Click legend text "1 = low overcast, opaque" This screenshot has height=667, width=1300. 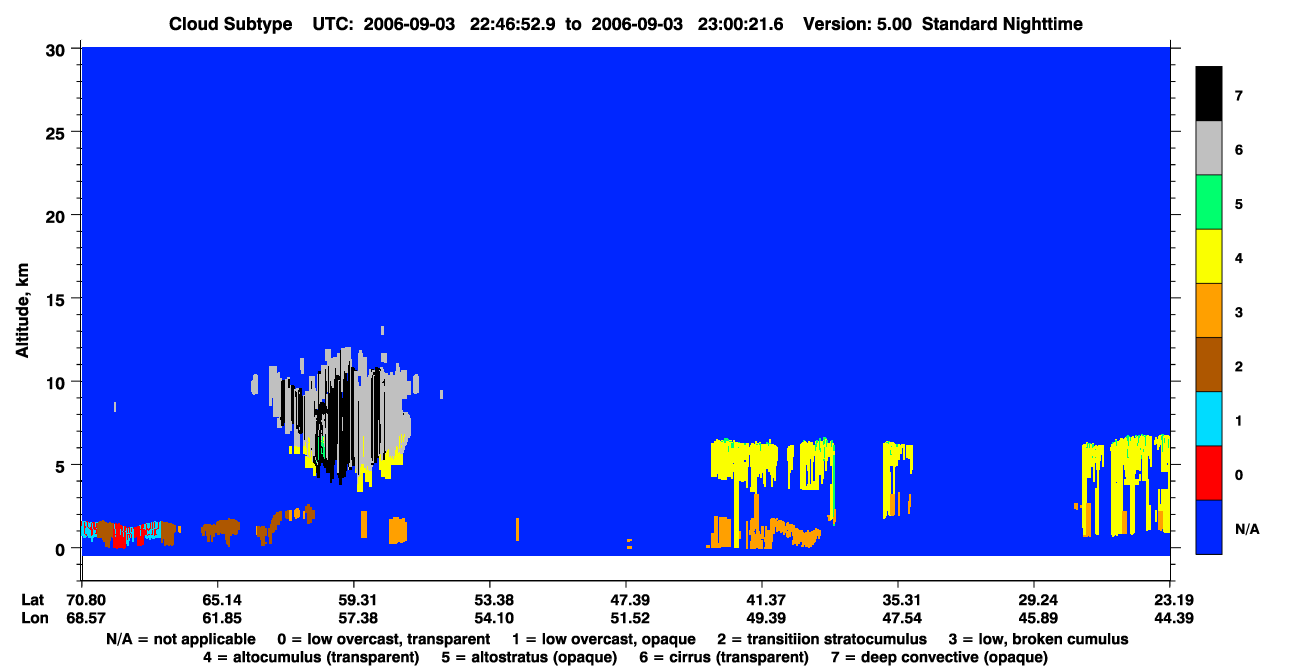606,639
